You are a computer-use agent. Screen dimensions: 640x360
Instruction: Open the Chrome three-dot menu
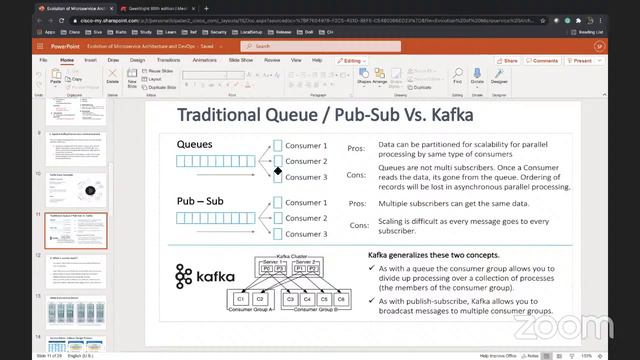601,20
